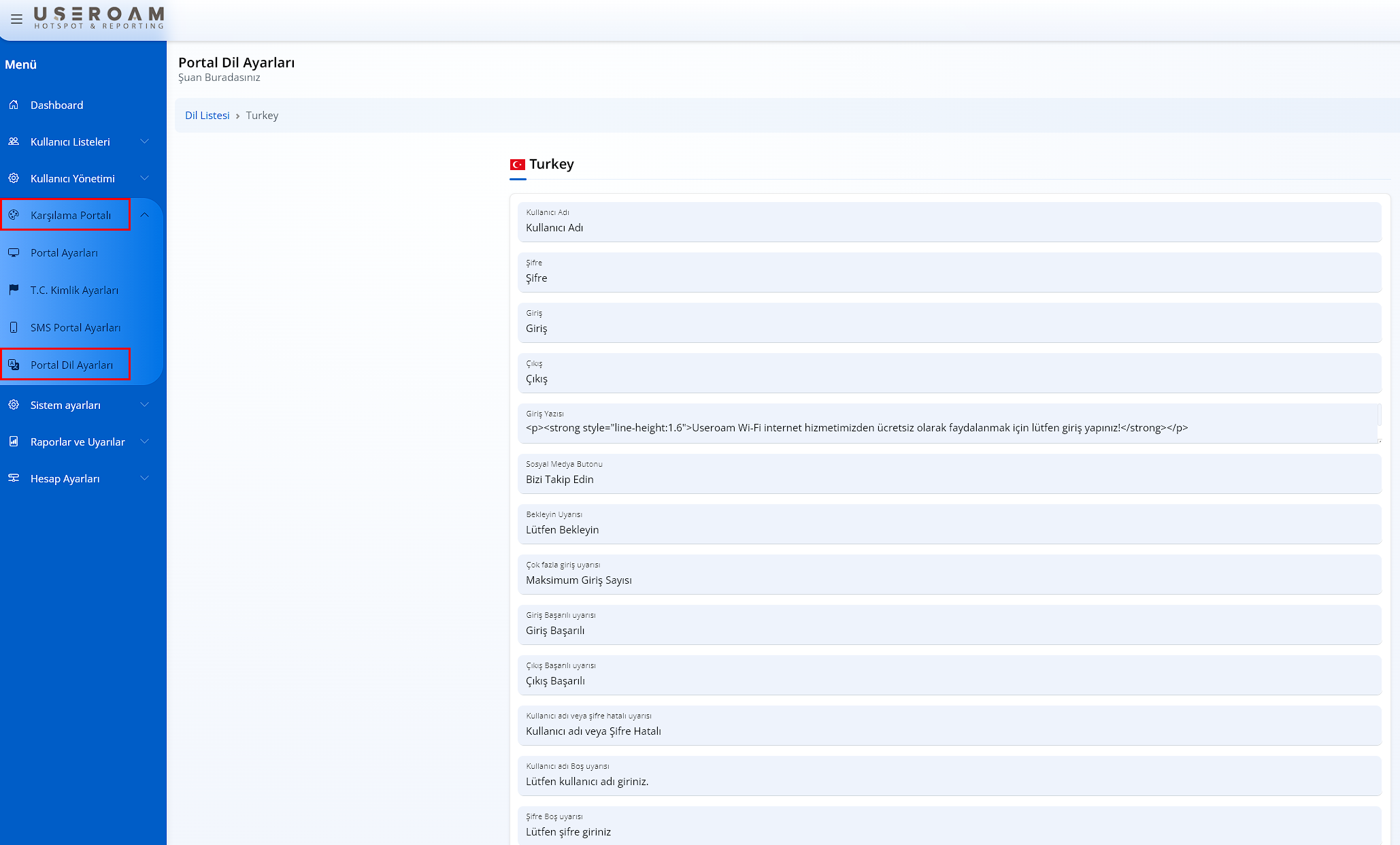The width and height of the screenshot is (1400, 845).
Task: Click the Hesap Ayarları icon
Action: pos(14,478)
